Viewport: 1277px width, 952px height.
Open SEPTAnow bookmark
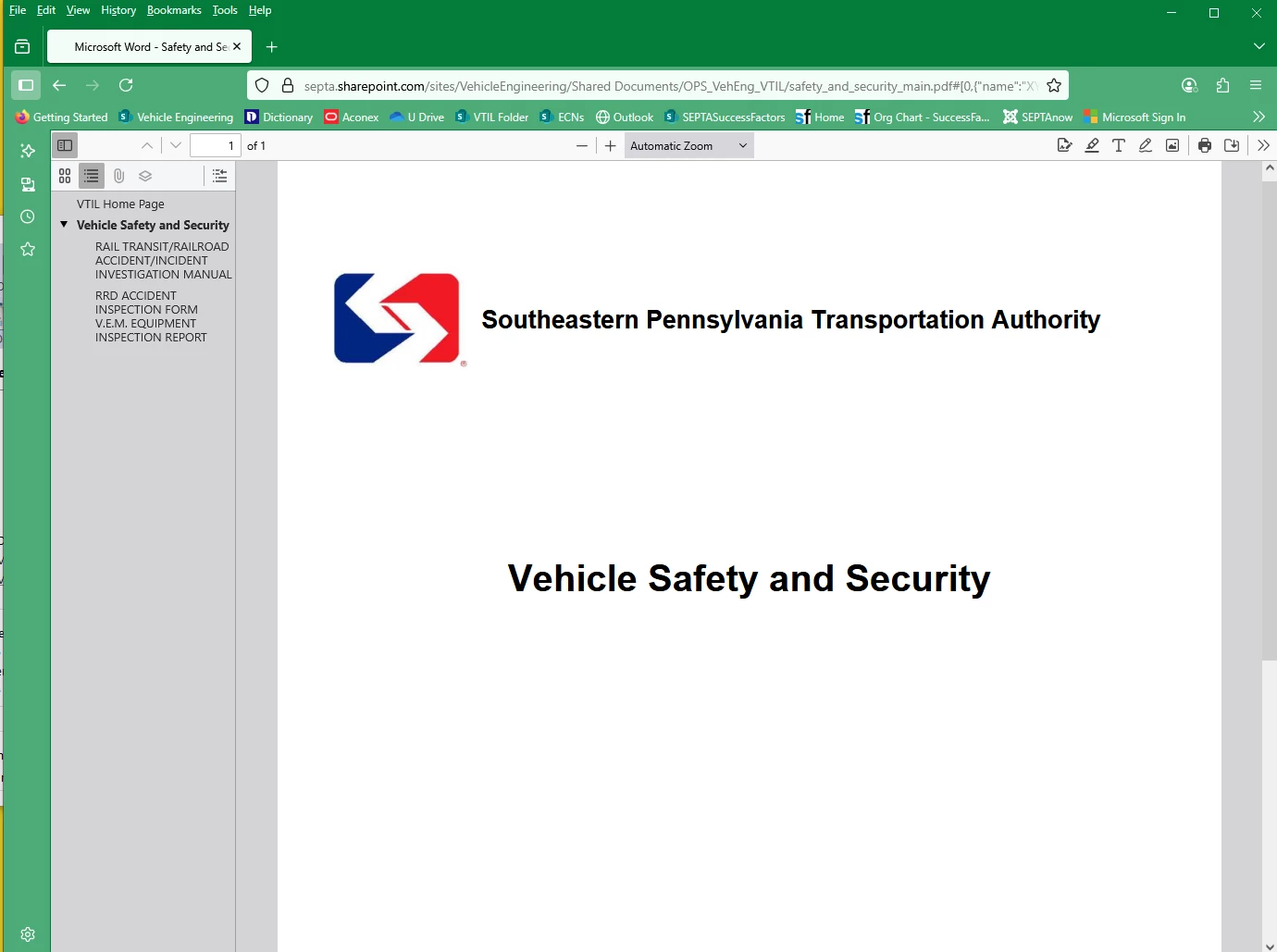point(1037,117)
